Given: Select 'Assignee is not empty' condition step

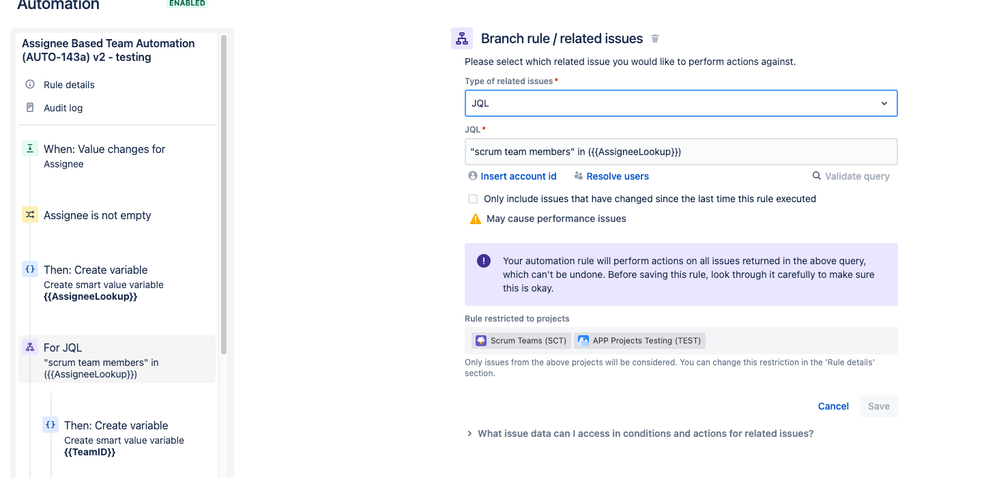Looking at the screenshot, I should point(117,215).
